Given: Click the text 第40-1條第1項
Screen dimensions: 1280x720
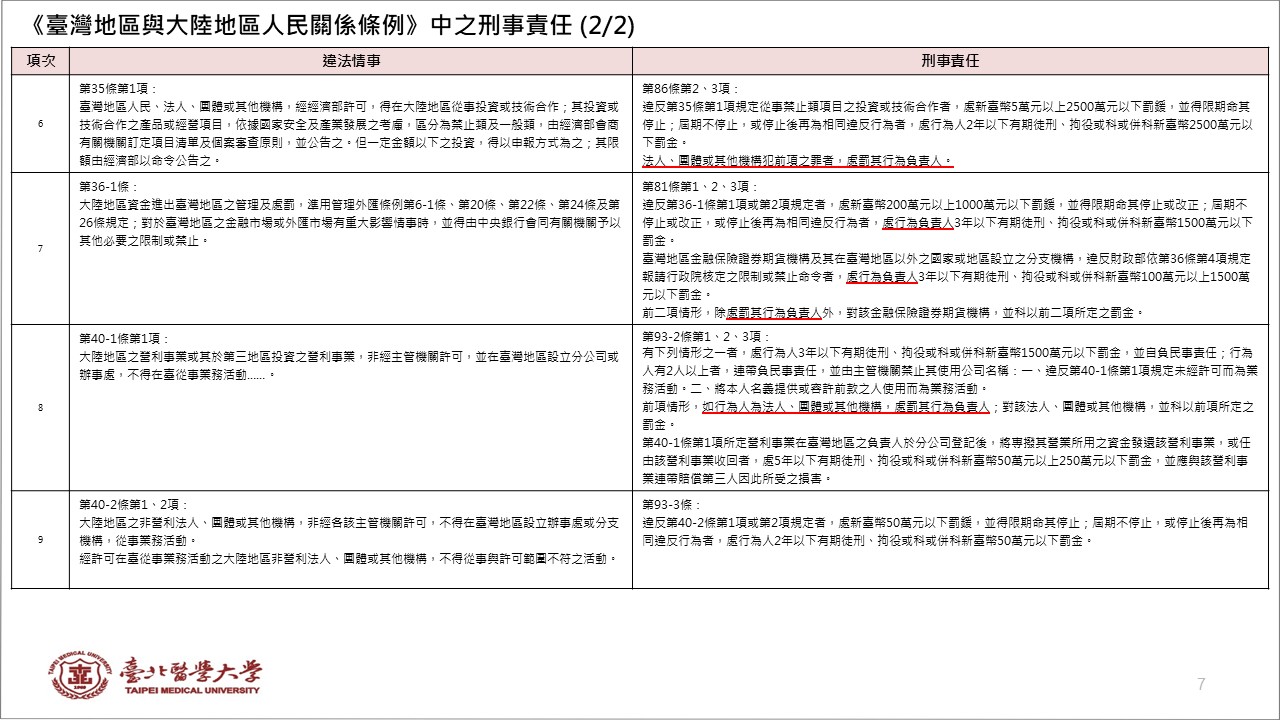Looking at the screenshot, I should point(127,338).
